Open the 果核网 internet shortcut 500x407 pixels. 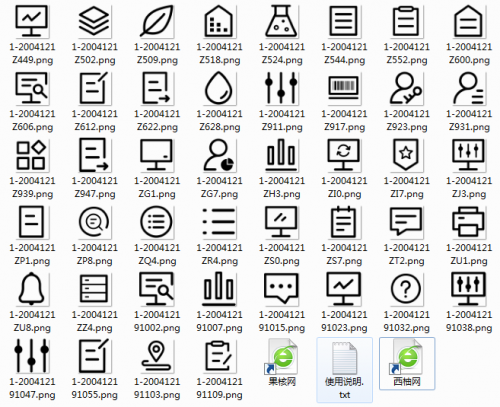coord(282,363)
